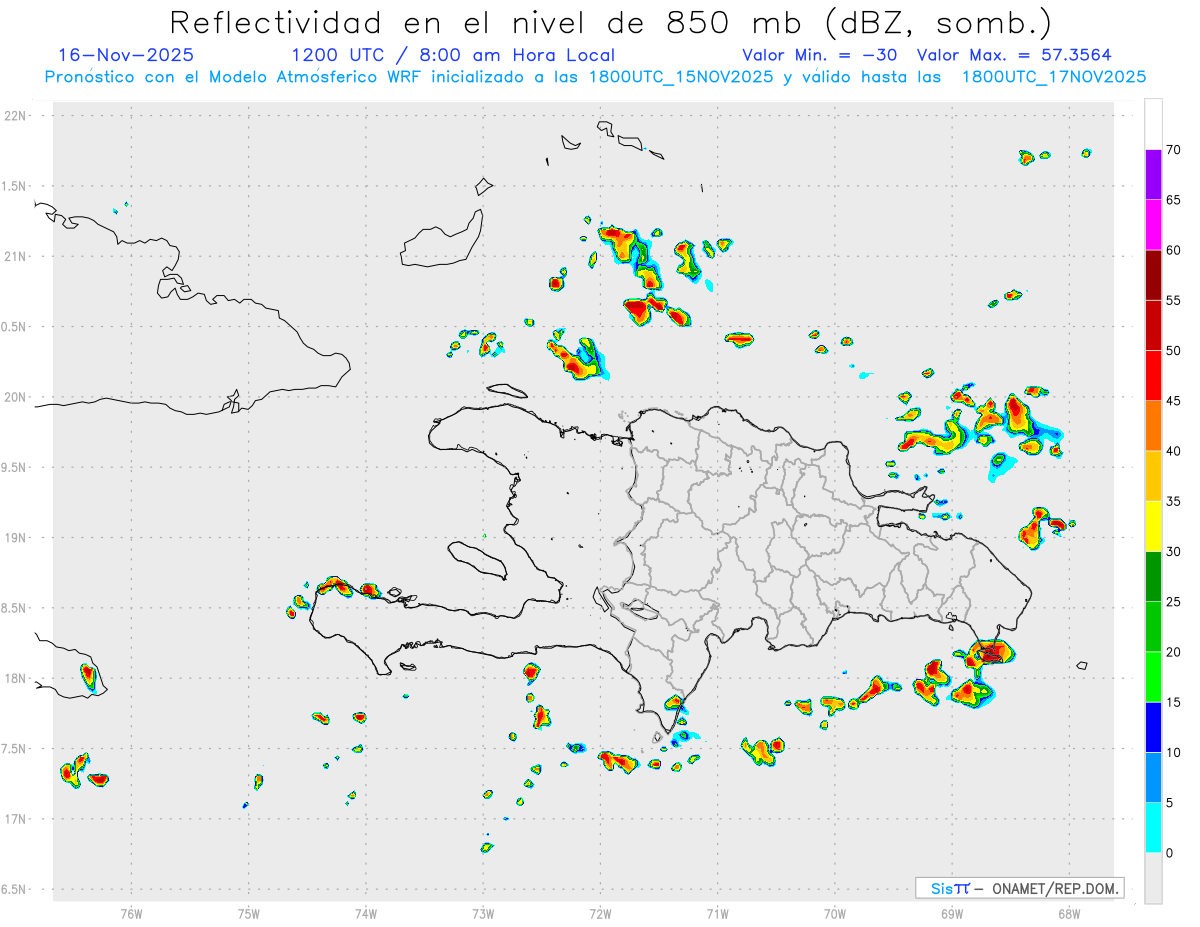Viewport: 1200px width, 927px height.
Task: Click the colorbar value '20'
Action: (1174, 652)
